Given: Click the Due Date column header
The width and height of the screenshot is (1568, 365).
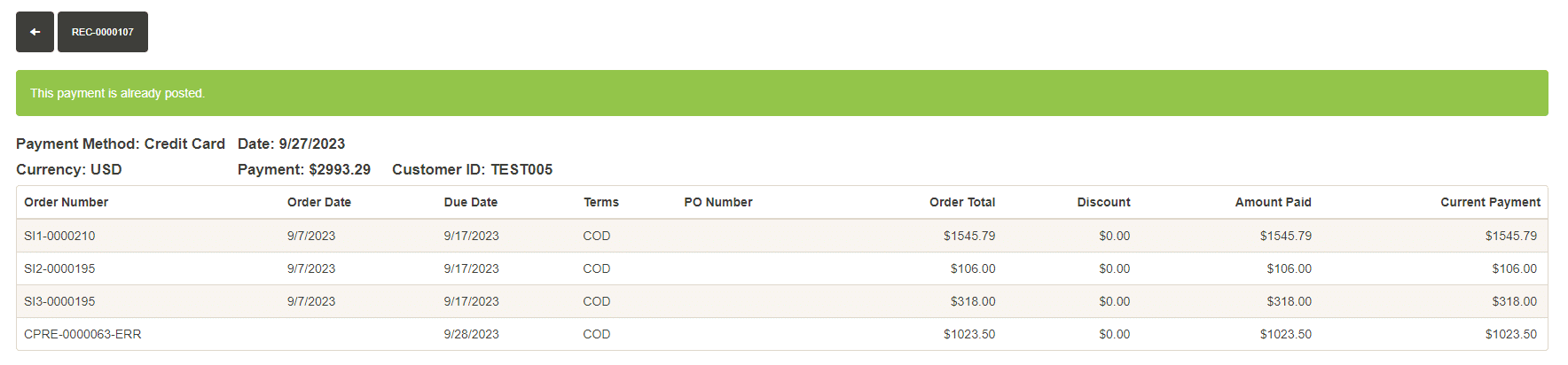Looking at the screenshot, I should coord(471,202).
